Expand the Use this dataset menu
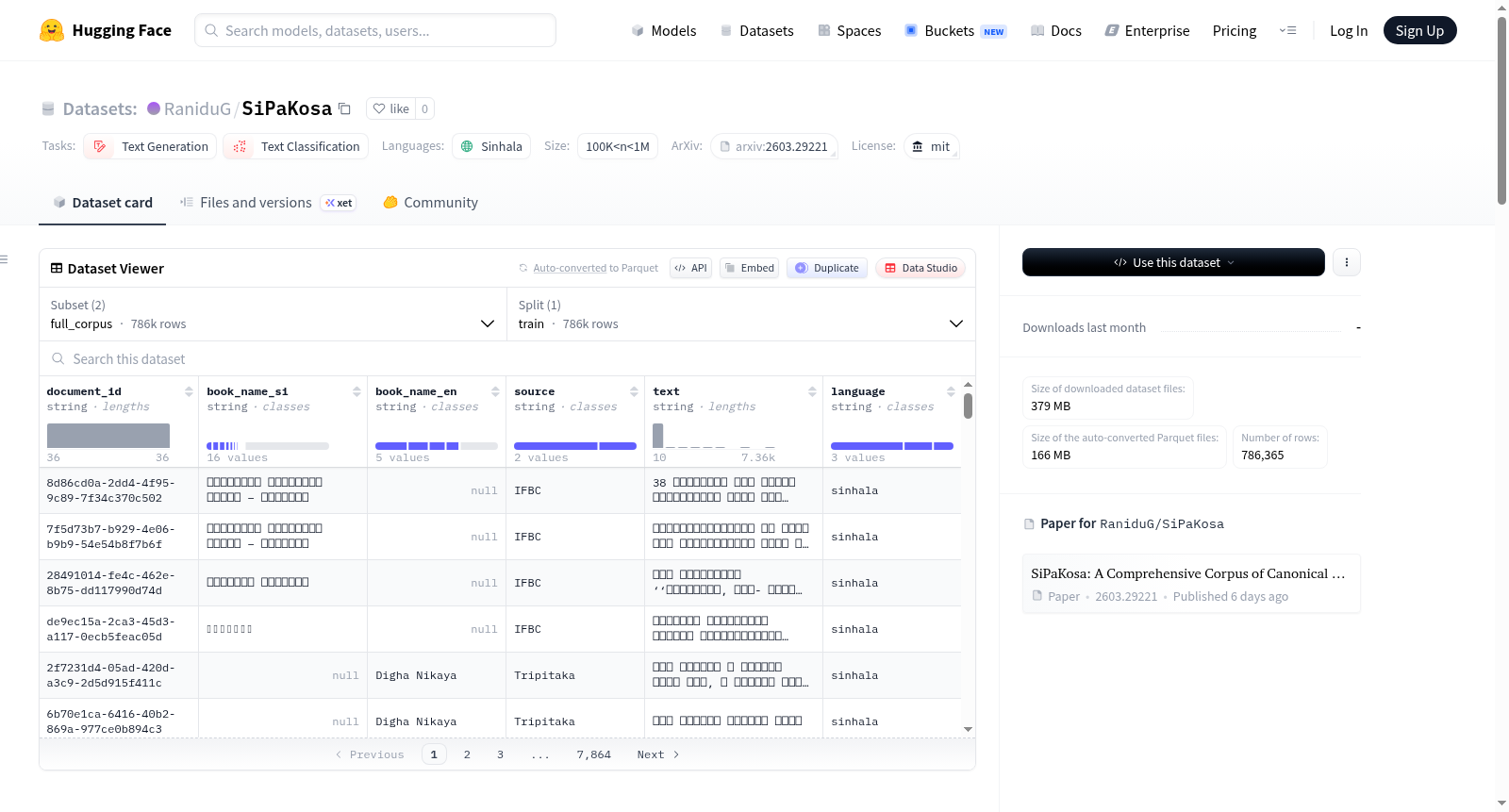The height and width of the screenshot is (812, 1509). click(1173, 262)
